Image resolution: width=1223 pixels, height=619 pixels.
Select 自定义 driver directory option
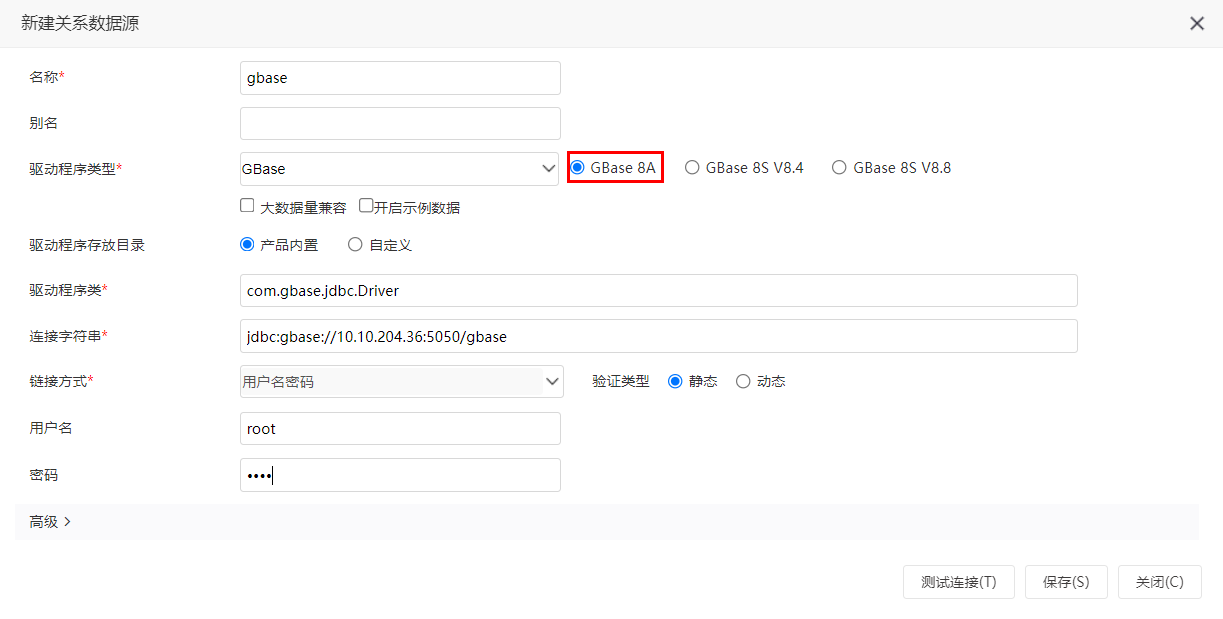pos(355,244)
